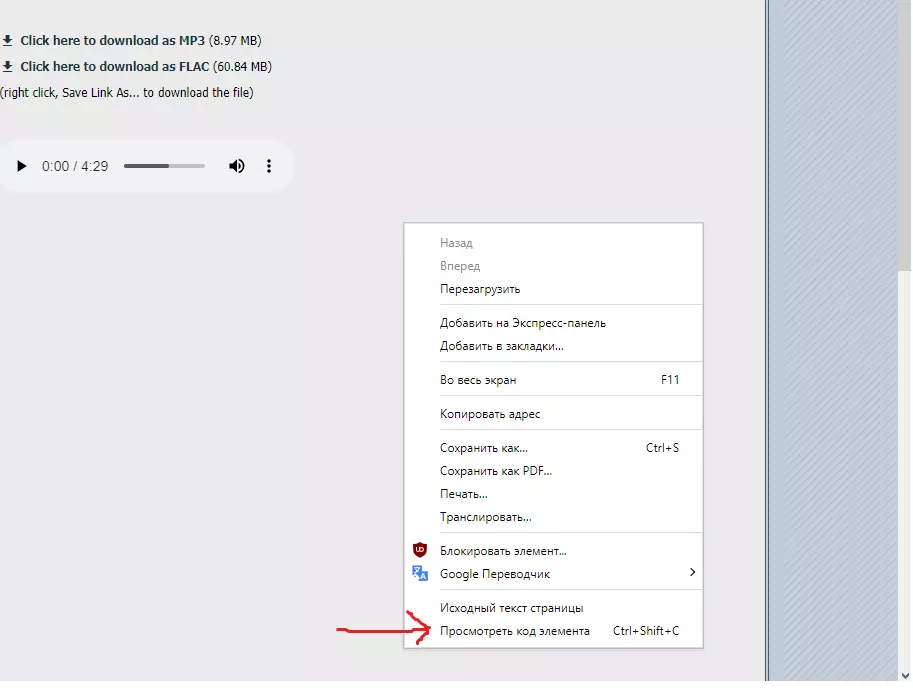Mute the audio player volume
Screen dimensions: 913x694
pos(236,167)
